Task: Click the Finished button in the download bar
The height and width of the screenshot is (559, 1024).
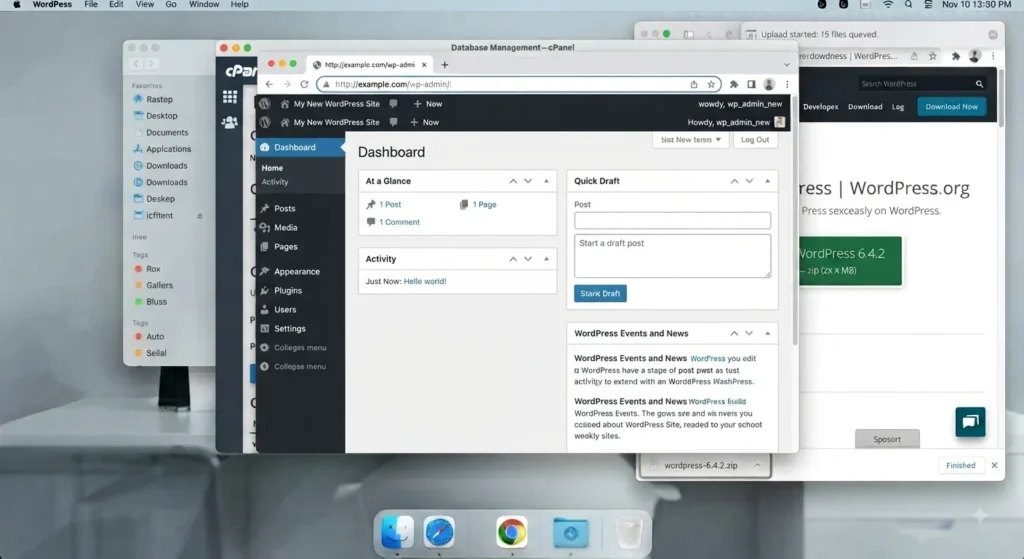Action: point(960,466)
